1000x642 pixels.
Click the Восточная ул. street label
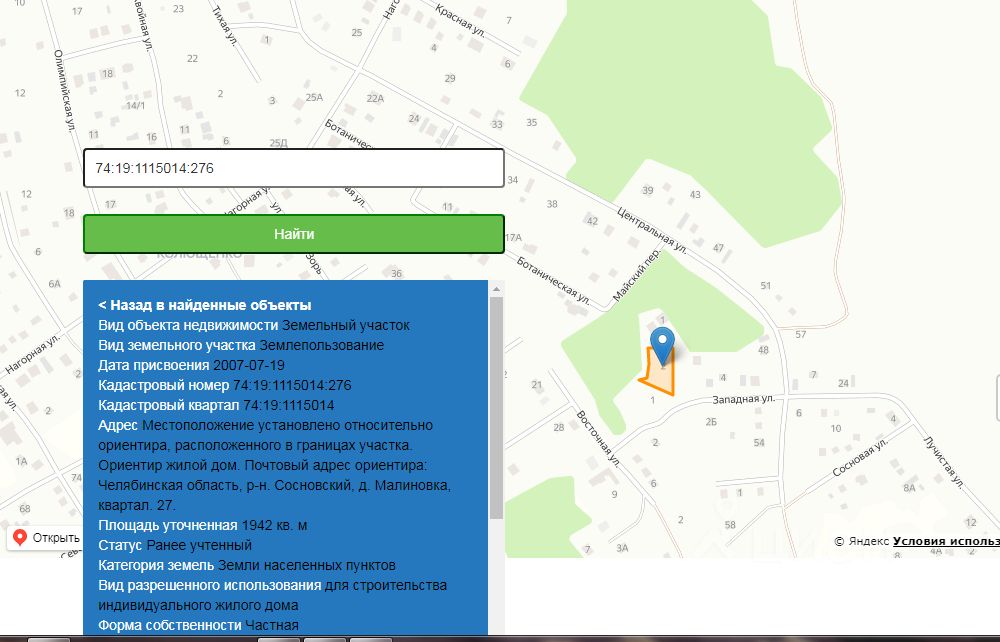pyautogui.click(x=599, y=437)
